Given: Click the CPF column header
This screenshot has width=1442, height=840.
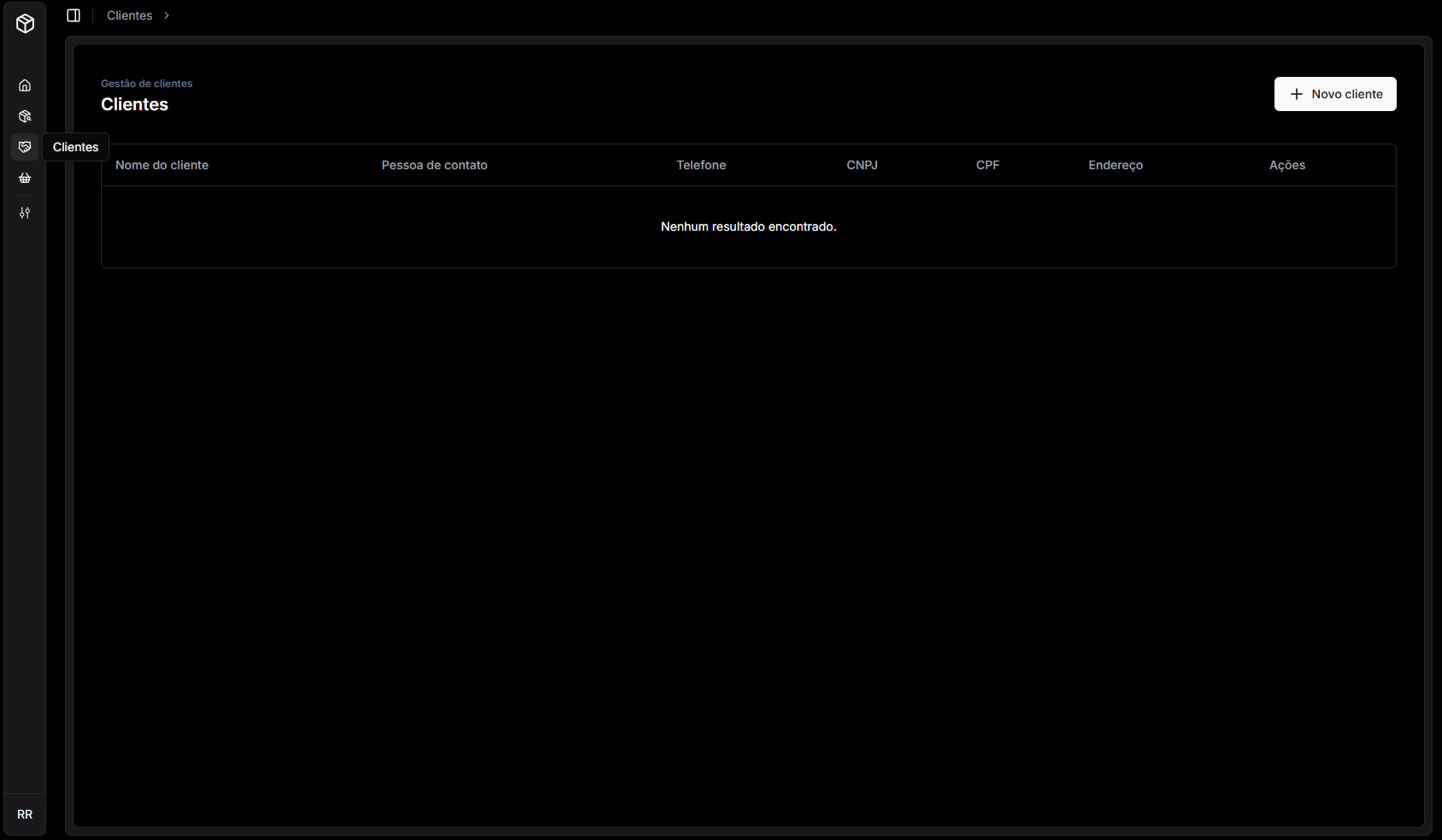Looking at the screenshot, I should 987,165.
